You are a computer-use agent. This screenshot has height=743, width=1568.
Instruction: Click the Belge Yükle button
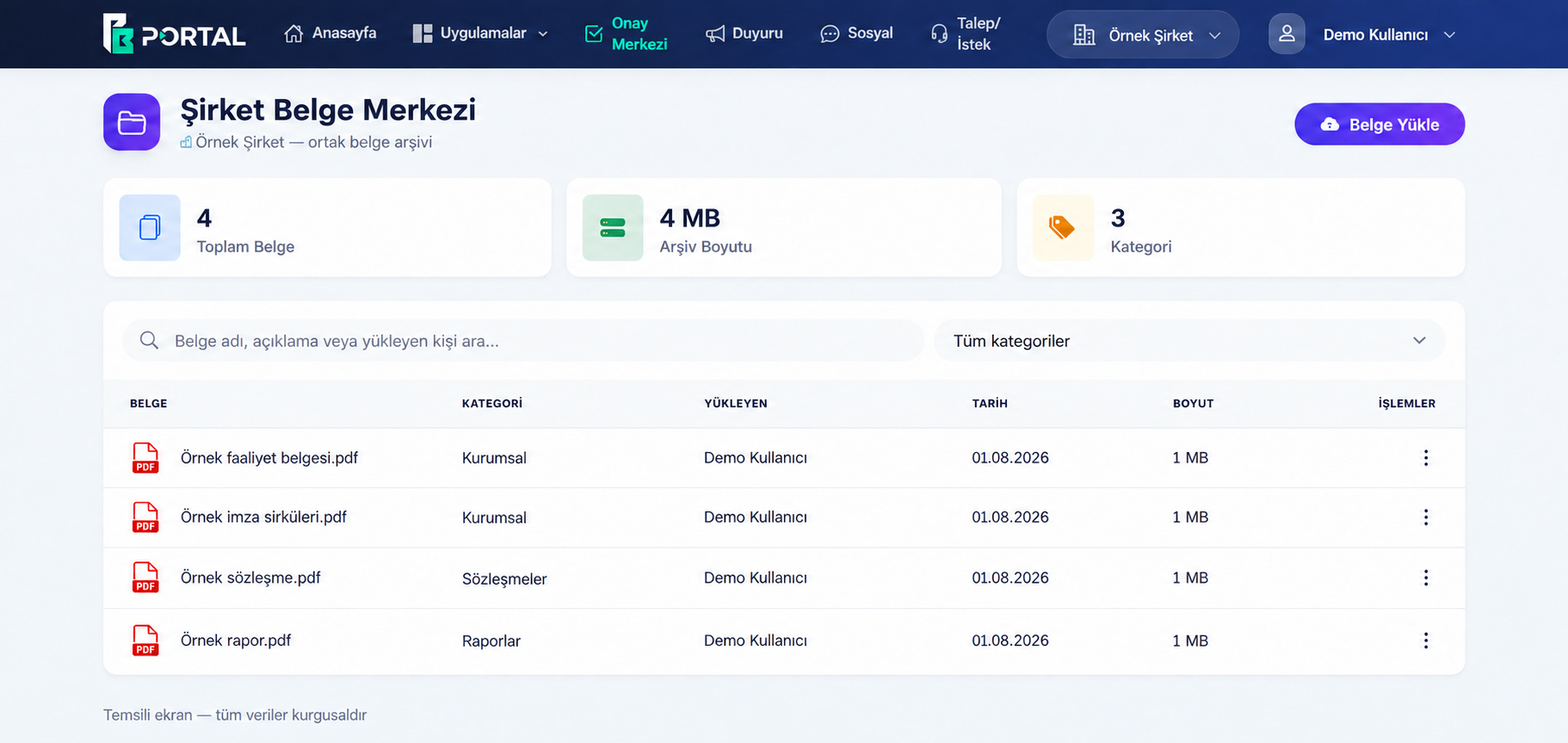tap(1380, 124)
